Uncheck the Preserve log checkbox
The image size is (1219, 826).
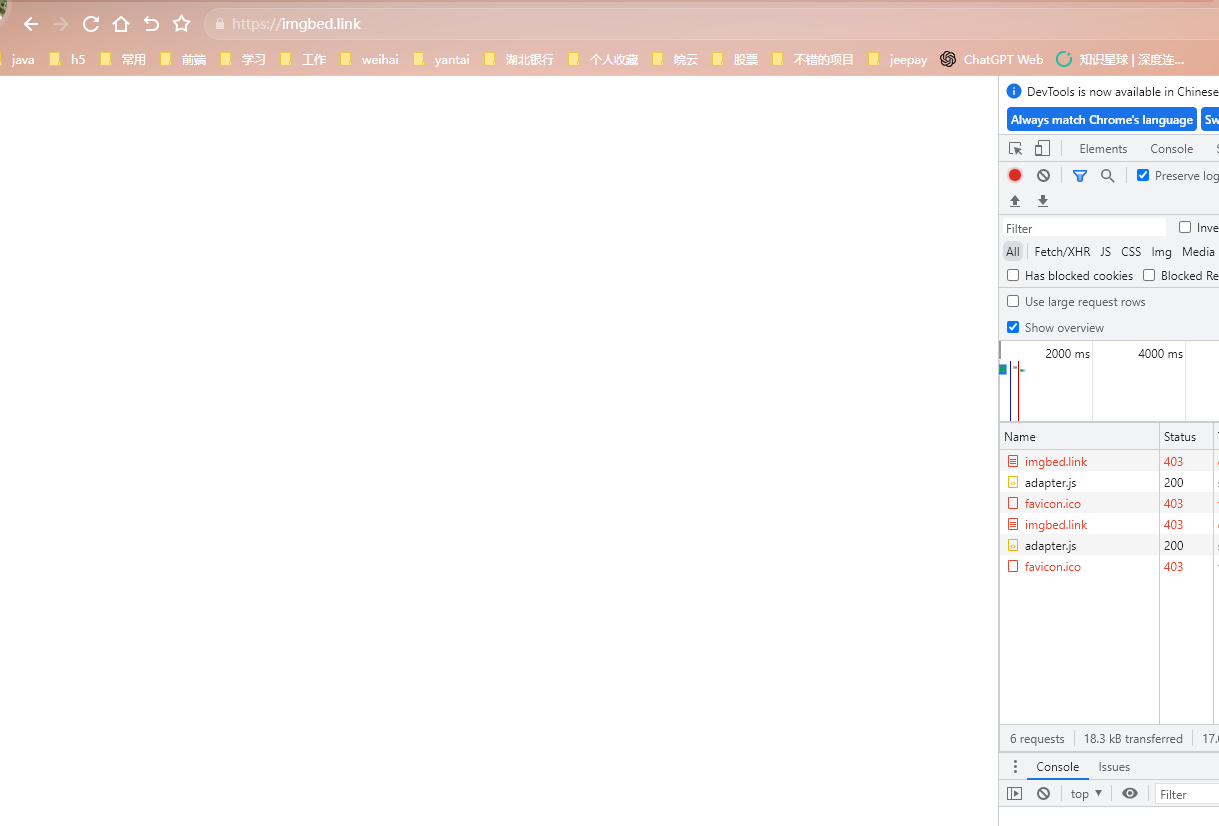click(x=1143, y=175)
